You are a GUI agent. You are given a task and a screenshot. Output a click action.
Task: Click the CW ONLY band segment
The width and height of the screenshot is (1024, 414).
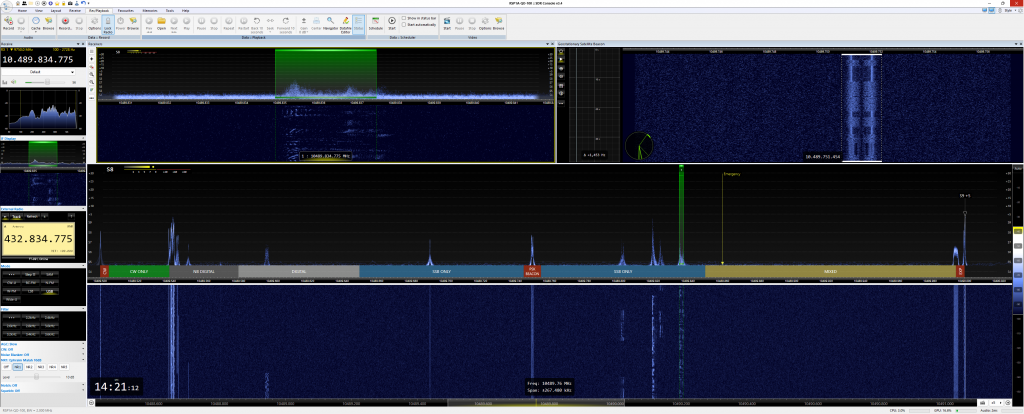click(x=138, y=271)
